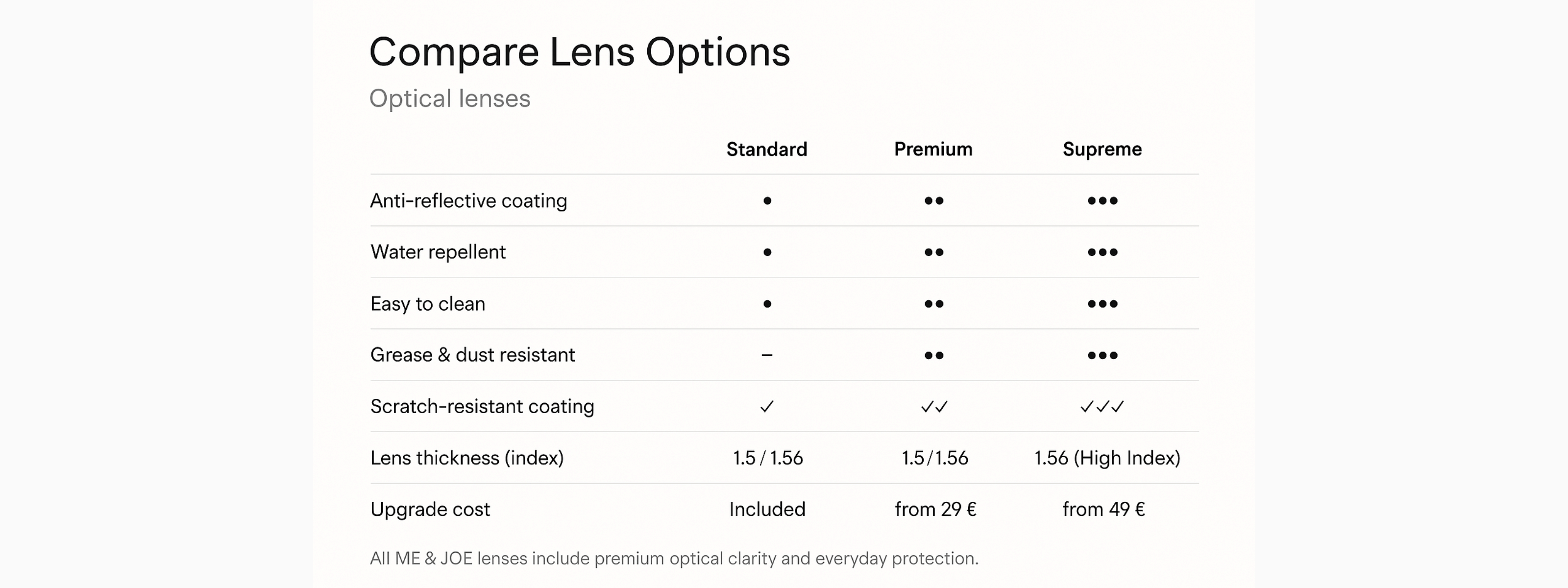Click the '1.56 (High Index)' lens thickness value
1568x588 pixels.
coord(1106,458)
